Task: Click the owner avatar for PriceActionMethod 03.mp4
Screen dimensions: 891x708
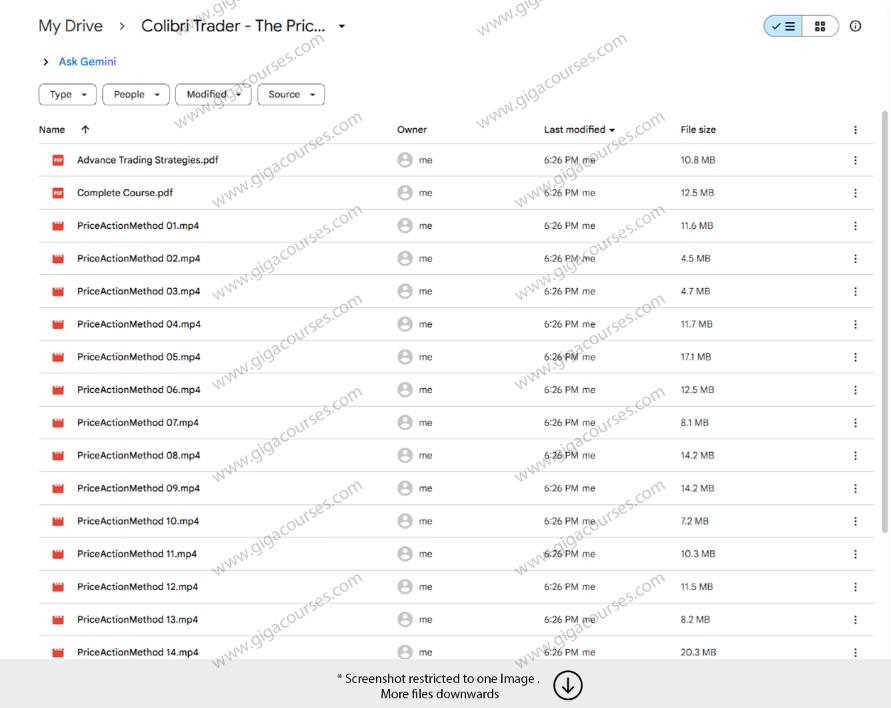Action: 405,291
